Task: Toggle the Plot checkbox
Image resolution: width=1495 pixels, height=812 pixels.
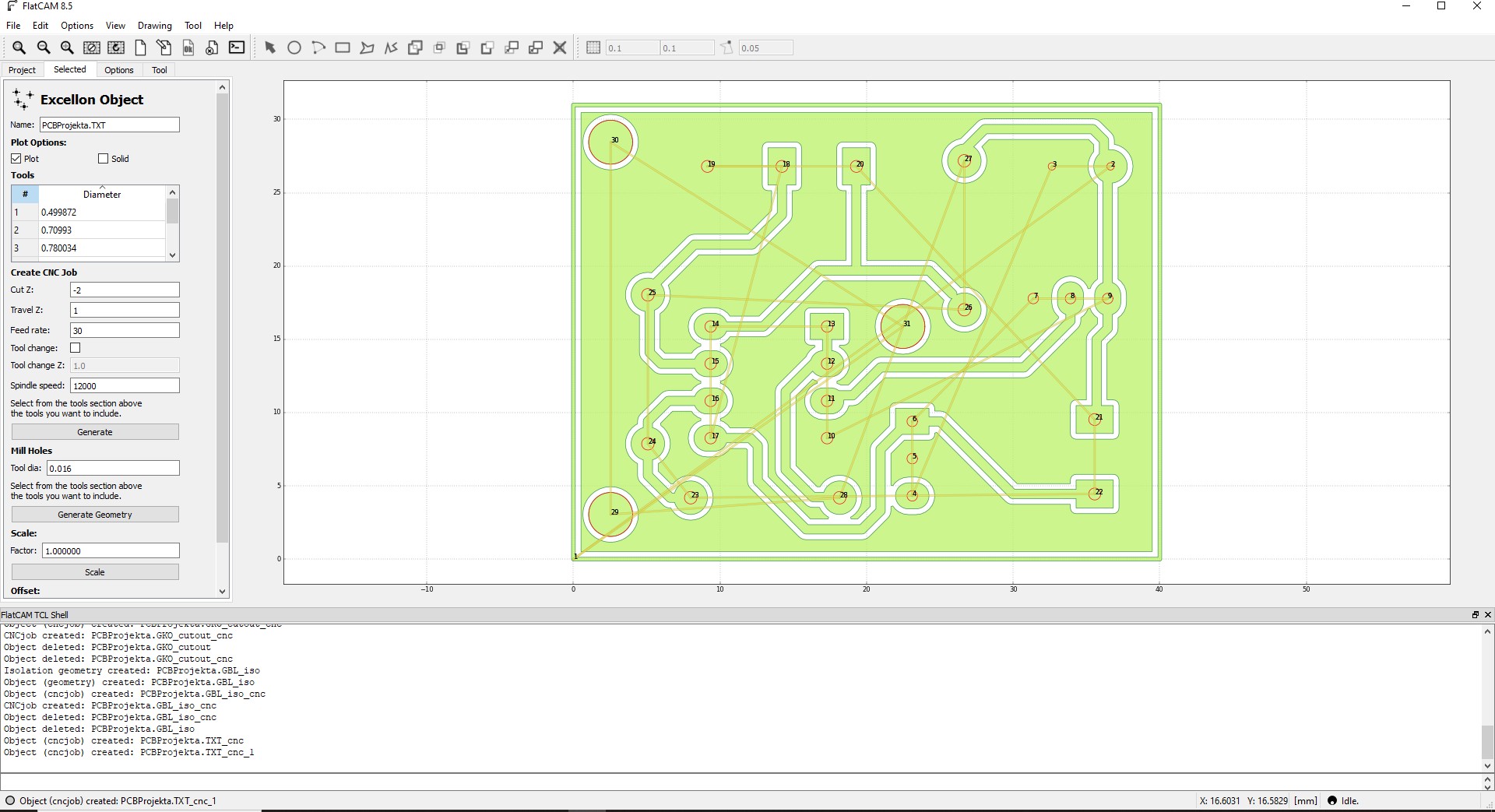Action: pos(16,158)
